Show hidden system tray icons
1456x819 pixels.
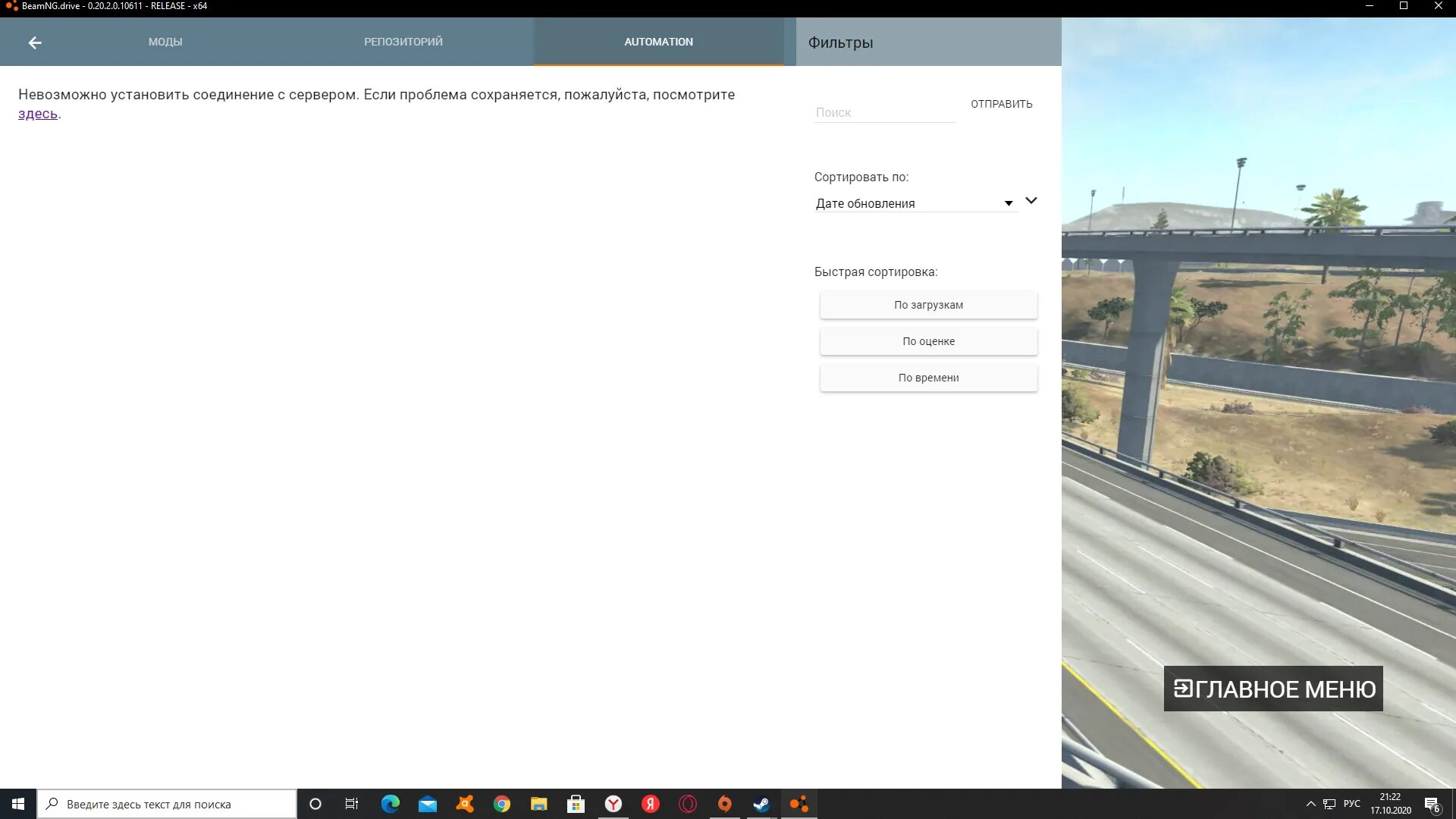pyautogui.click(x=1310, y=804)
